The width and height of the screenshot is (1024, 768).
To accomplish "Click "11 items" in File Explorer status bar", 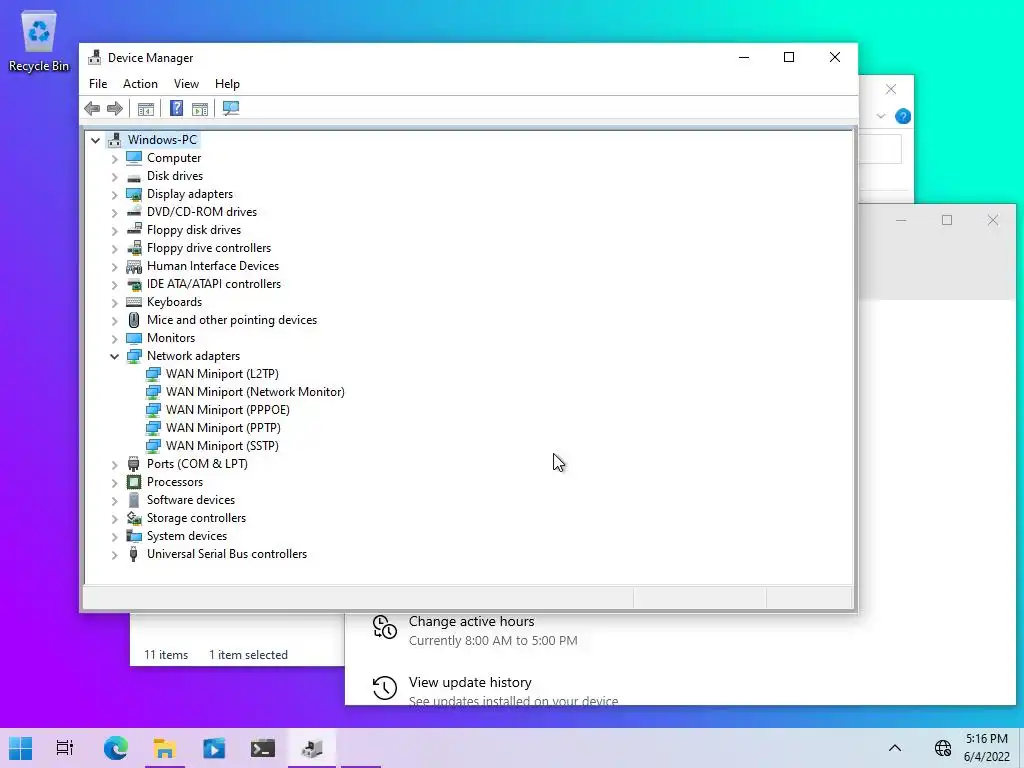I will [x=166, y=655].
